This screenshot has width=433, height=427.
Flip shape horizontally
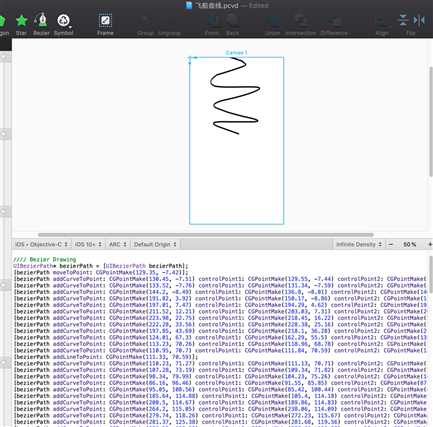coord(419,21)
